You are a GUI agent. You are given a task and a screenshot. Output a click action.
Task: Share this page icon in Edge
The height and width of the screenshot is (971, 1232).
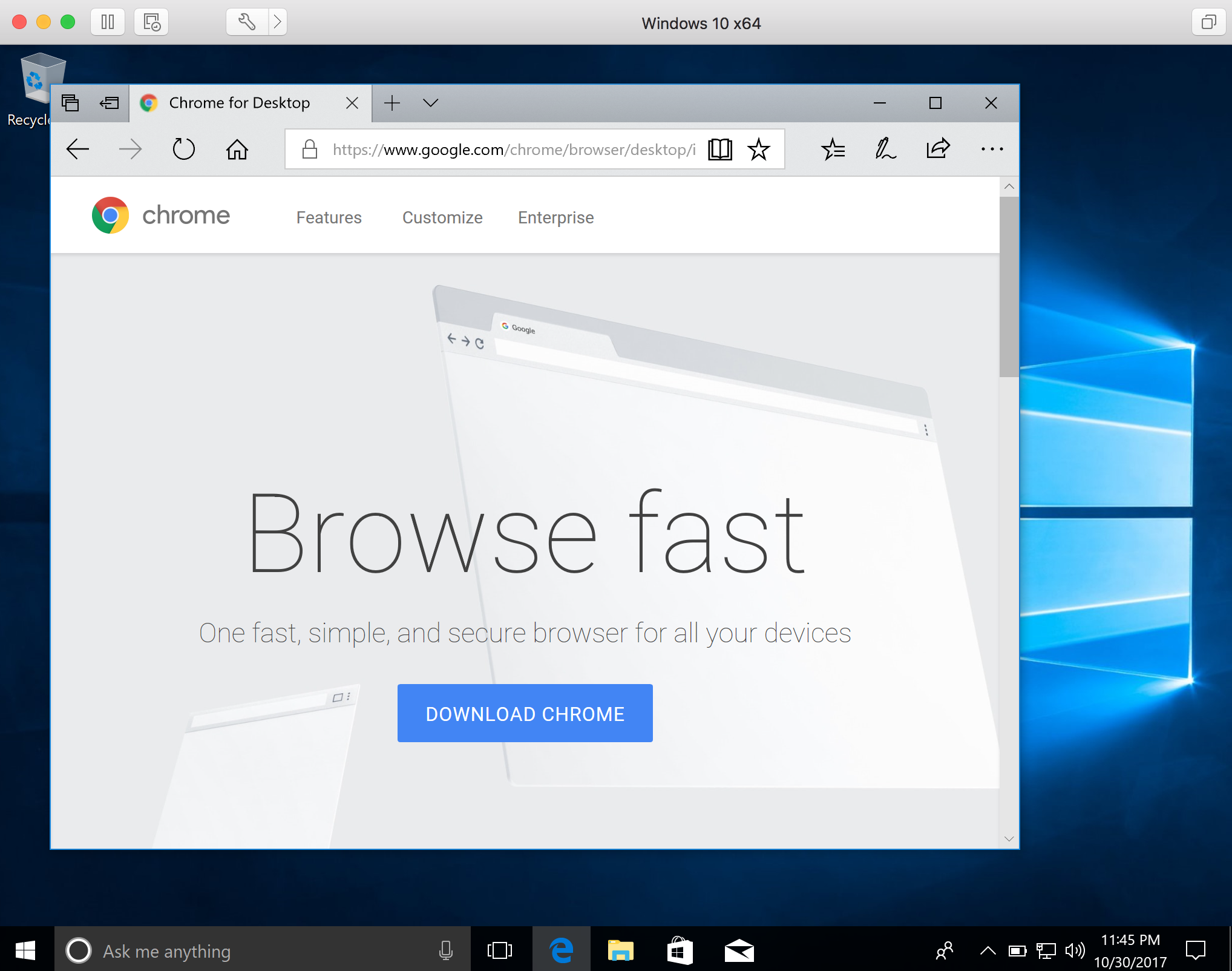[x=938, y=149]
